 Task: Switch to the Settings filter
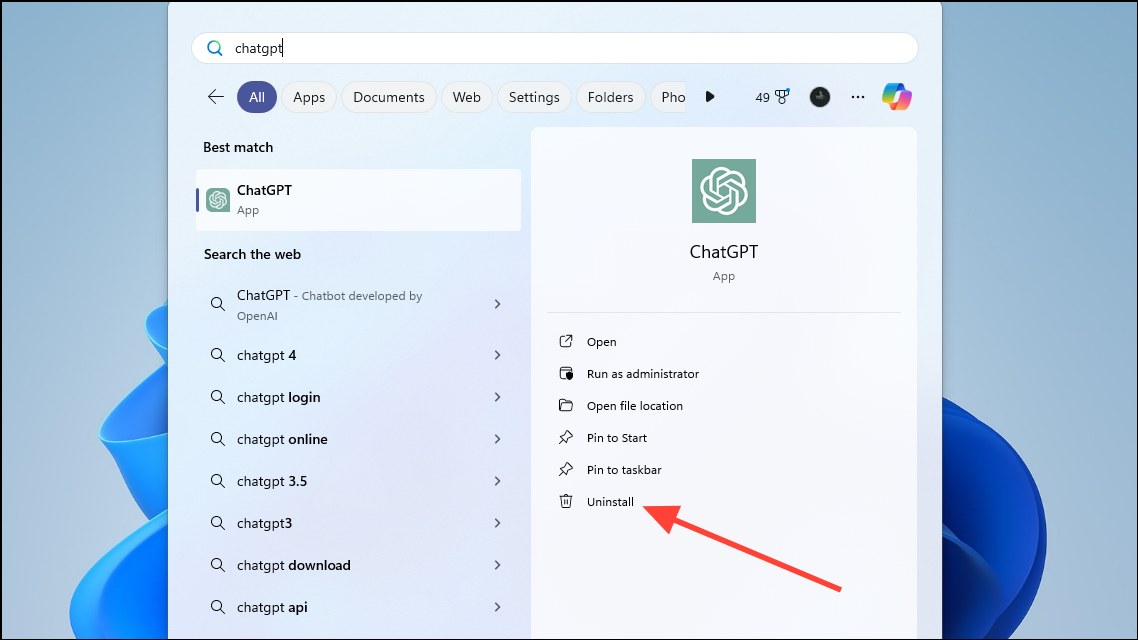[534, 97]
